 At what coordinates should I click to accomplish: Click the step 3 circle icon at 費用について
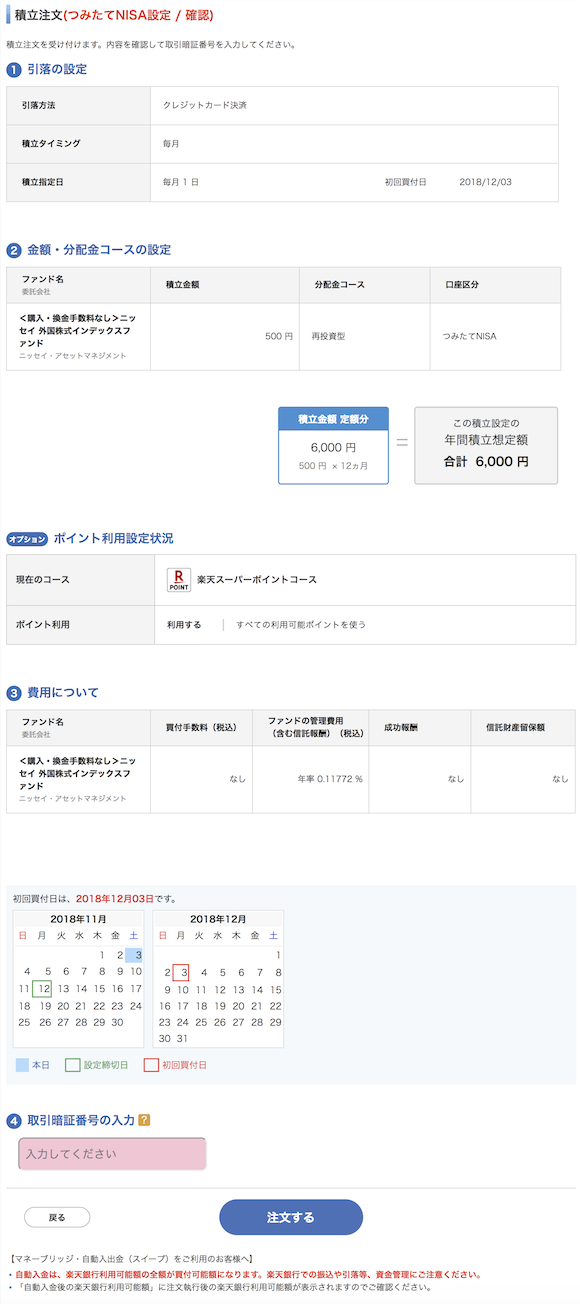tap(14, 693)
